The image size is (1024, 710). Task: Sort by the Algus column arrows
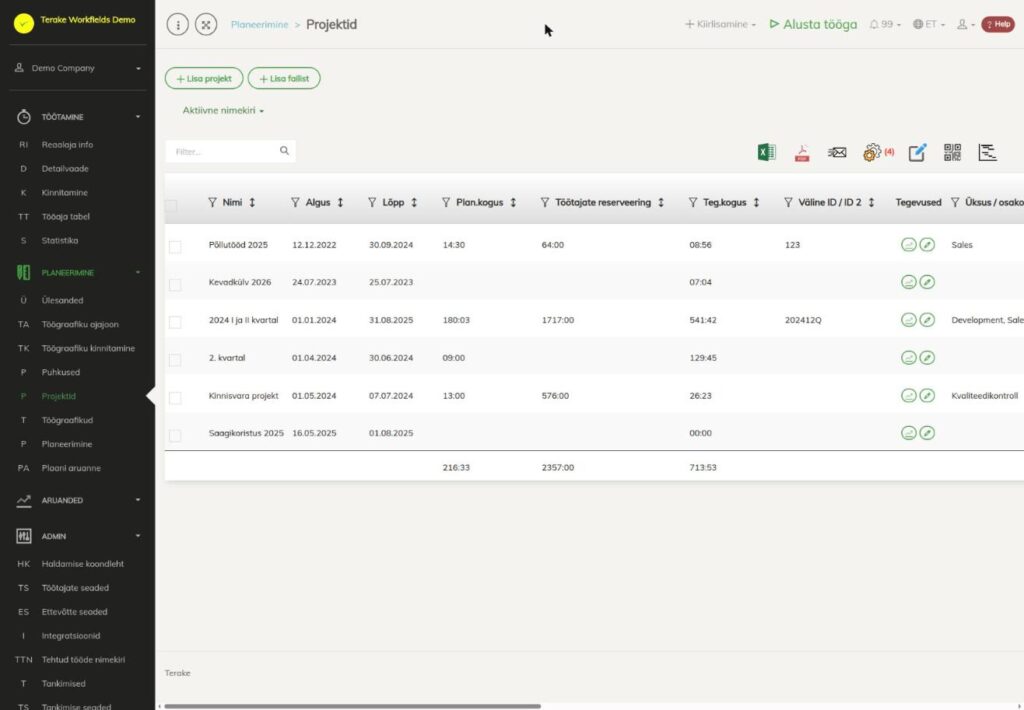[x=340, y=202]
